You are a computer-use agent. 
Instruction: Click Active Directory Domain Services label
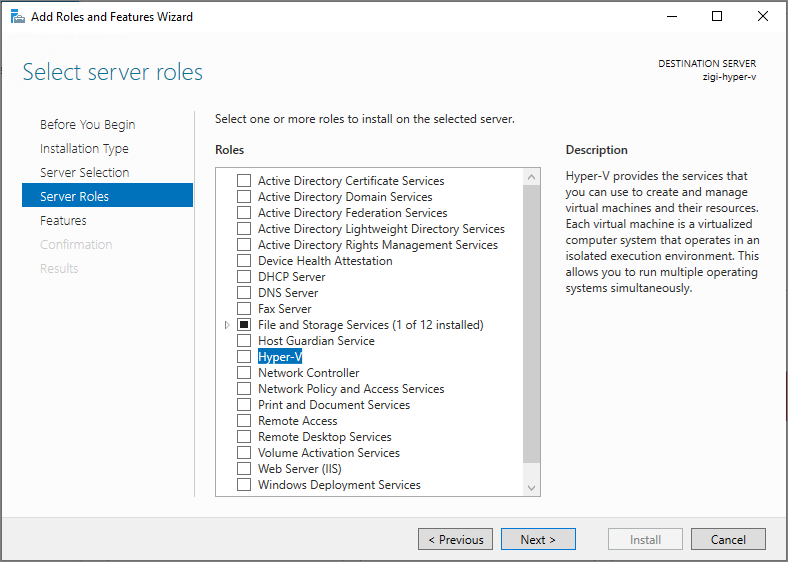(345, 197)
